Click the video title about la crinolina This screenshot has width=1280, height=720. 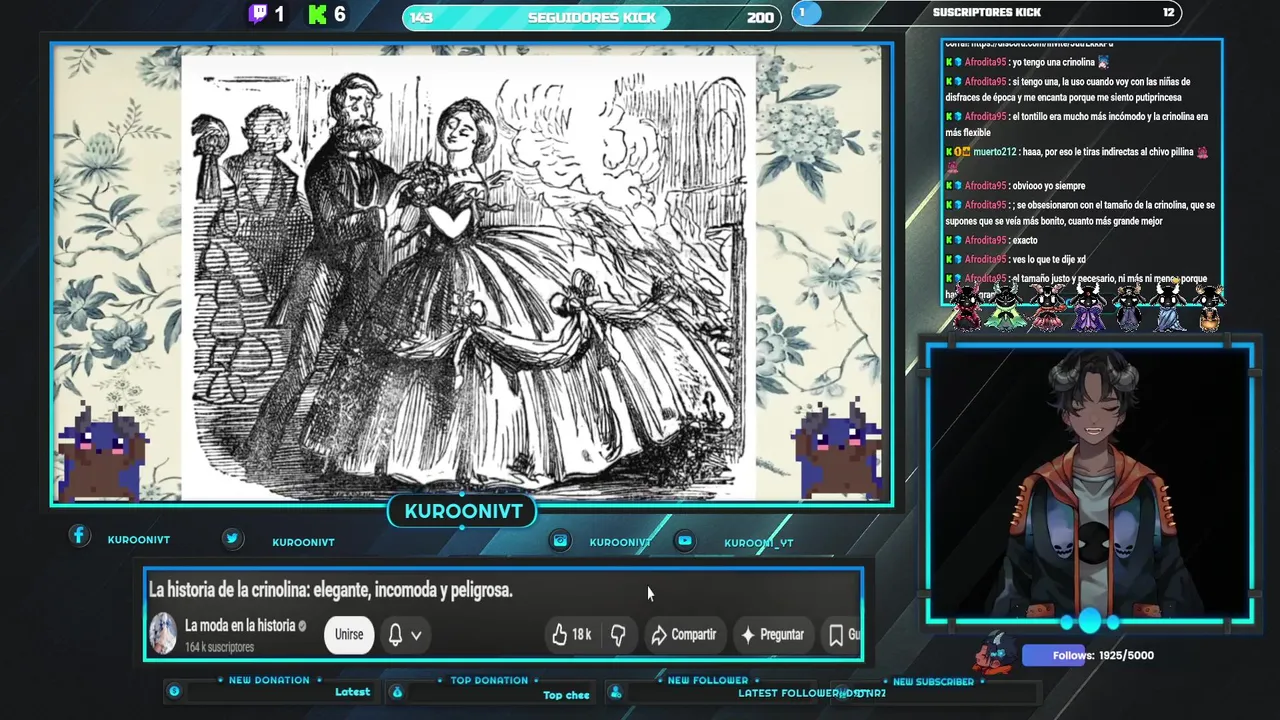[x=331, y=590]
